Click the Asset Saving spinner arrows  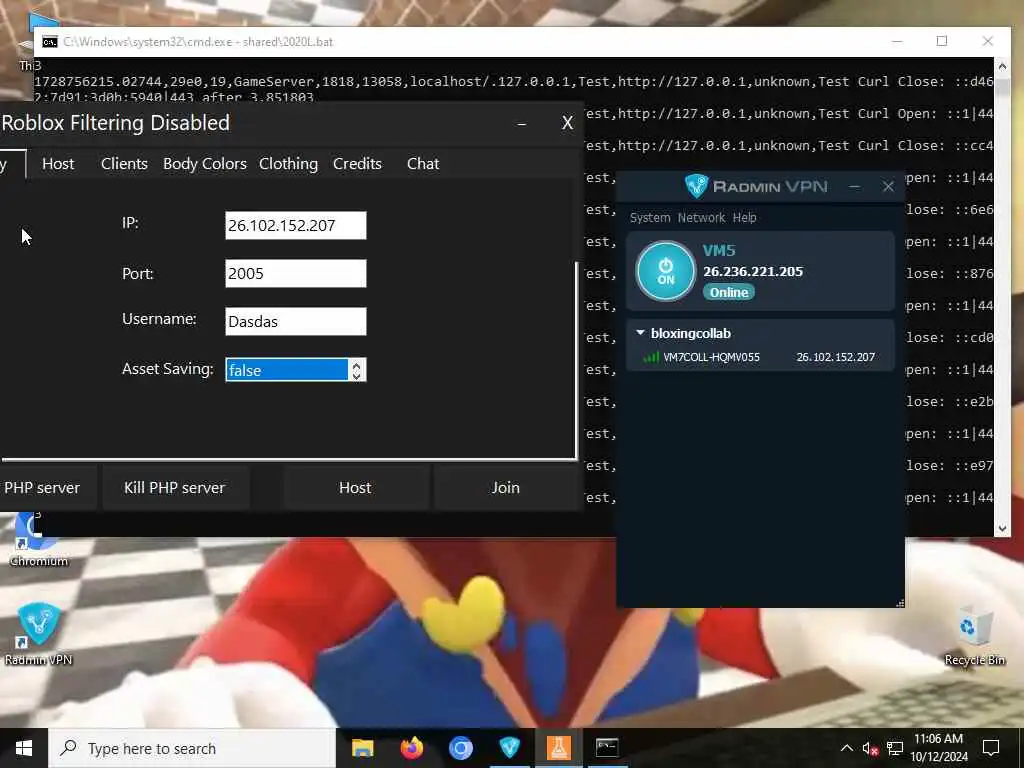point(357,370)
